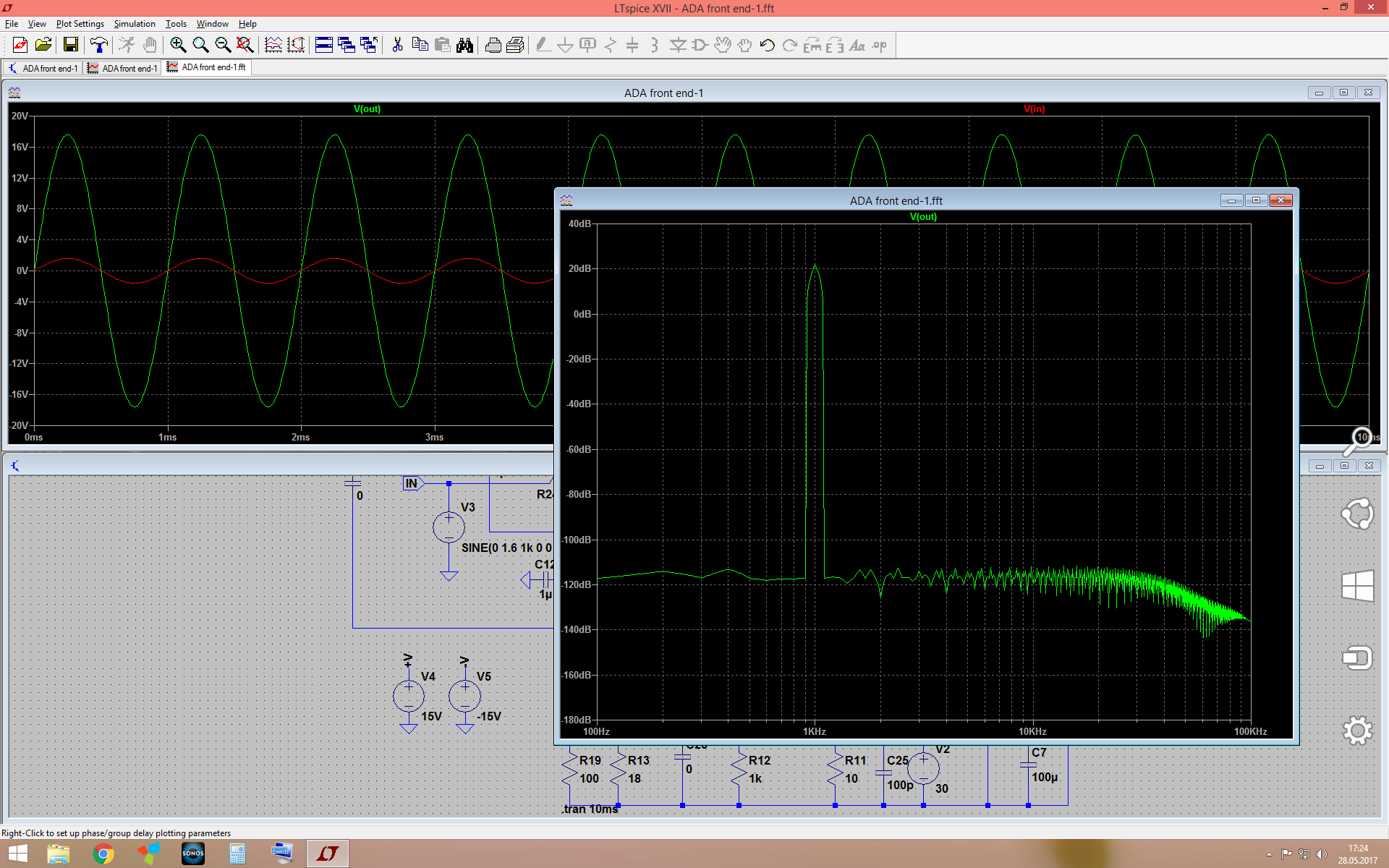Open Chrome from the taskbar
Viewport: 1389px width, 868px height.
pos(103,854)
